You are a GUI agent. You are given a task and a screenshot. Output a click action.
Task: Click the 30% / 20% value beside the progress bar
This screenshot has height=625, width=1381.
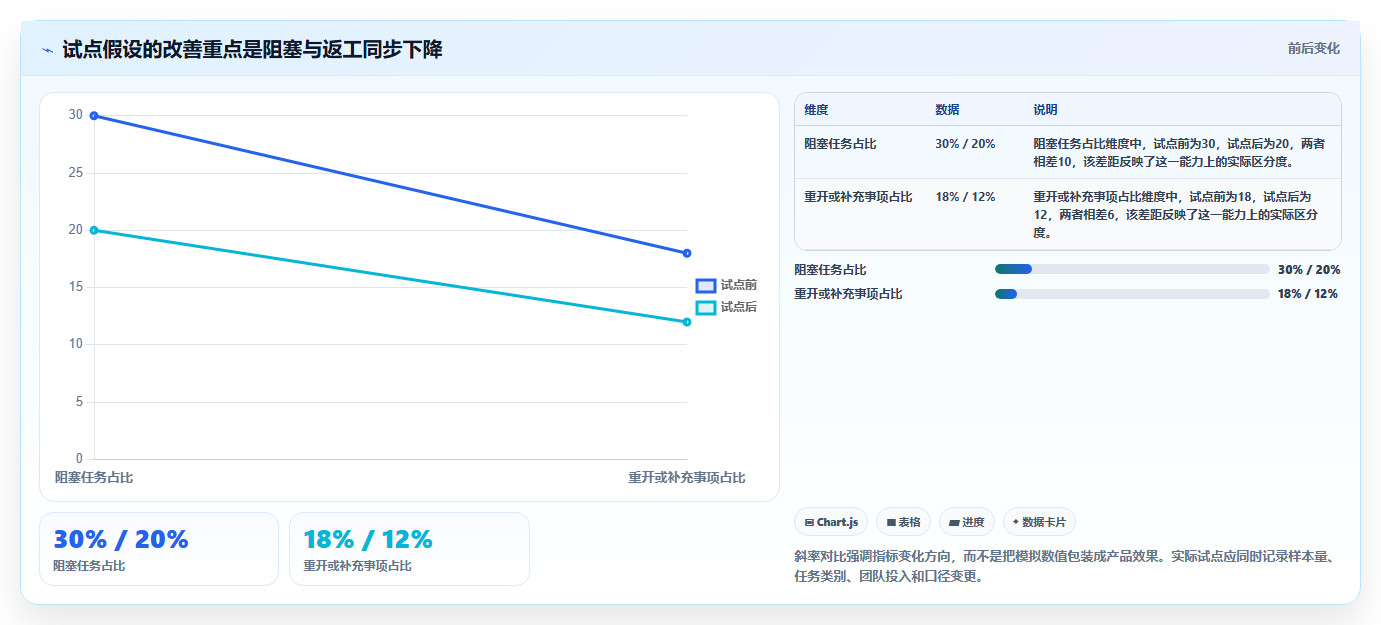pos(1309,270)
